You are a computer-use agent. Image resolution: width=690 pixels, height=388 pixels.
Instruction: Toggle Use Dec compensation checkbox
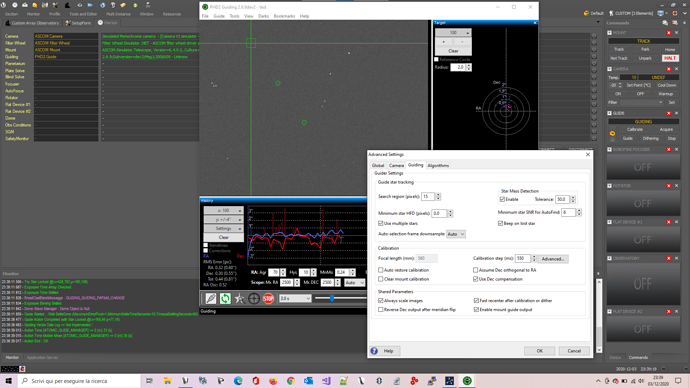click(x=475, y=279)
